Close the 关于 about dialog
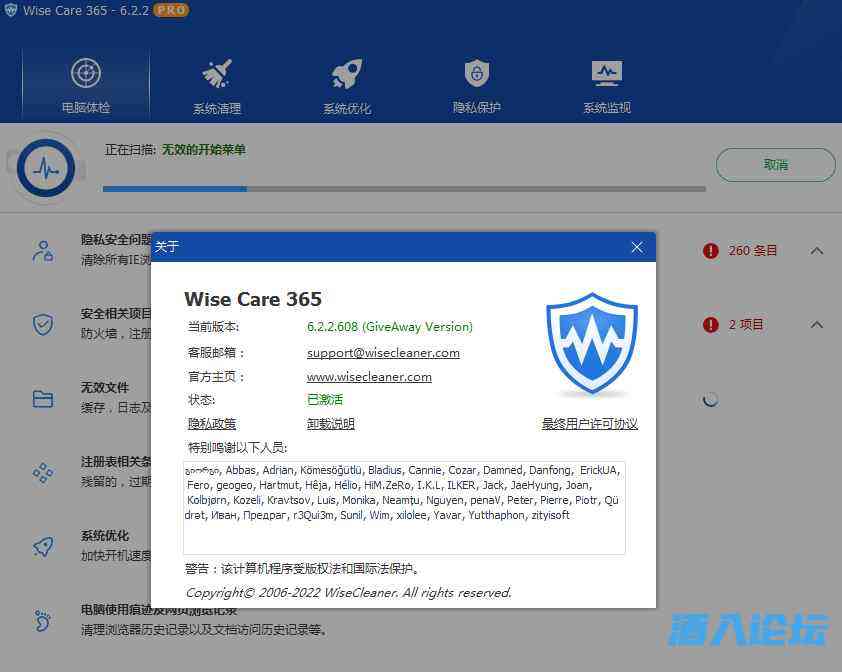The image size is (842, 672). point(637,247)
